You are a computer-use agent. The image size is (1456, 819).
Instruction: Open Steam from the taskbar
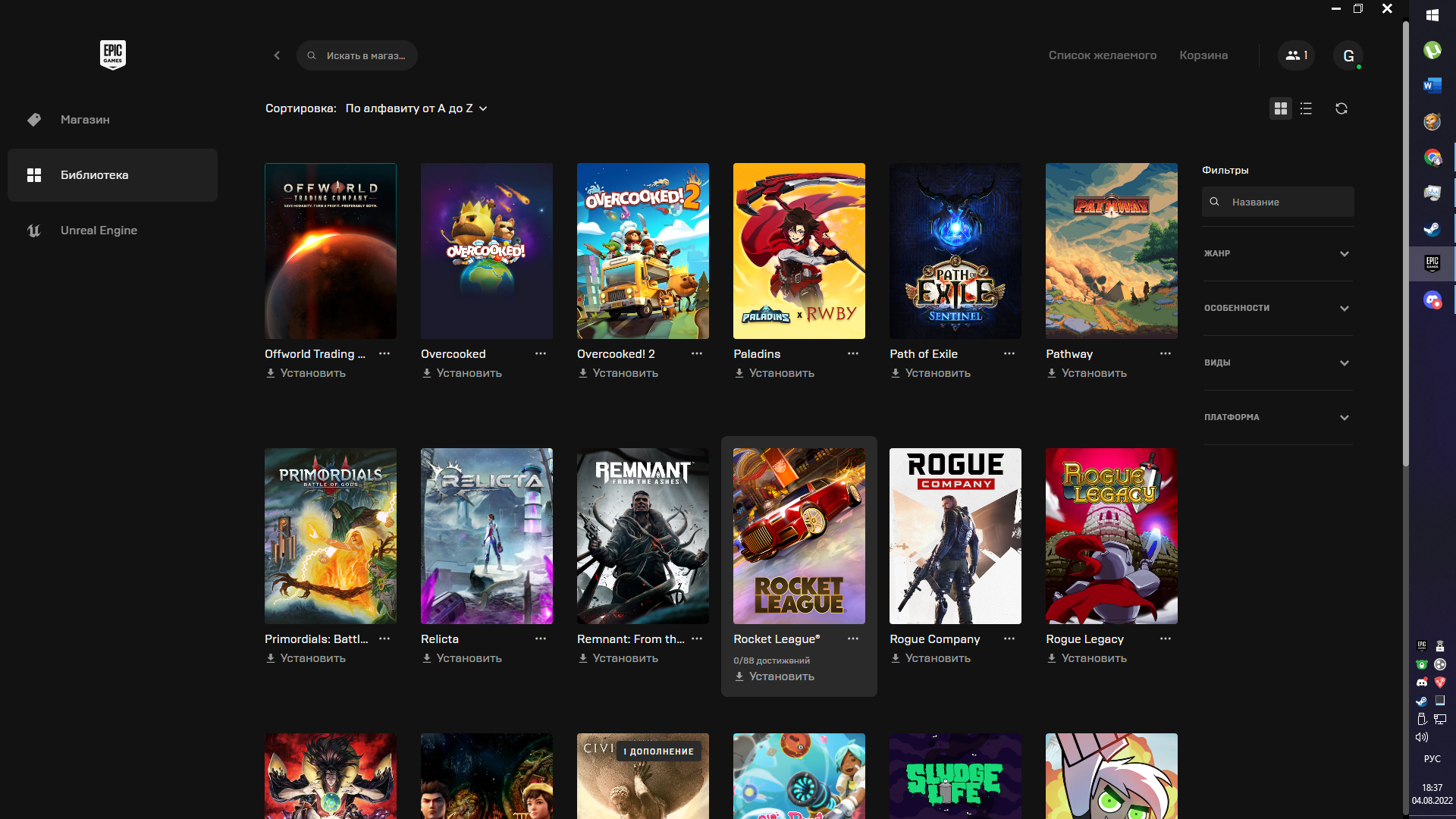tap(1432, 228)
